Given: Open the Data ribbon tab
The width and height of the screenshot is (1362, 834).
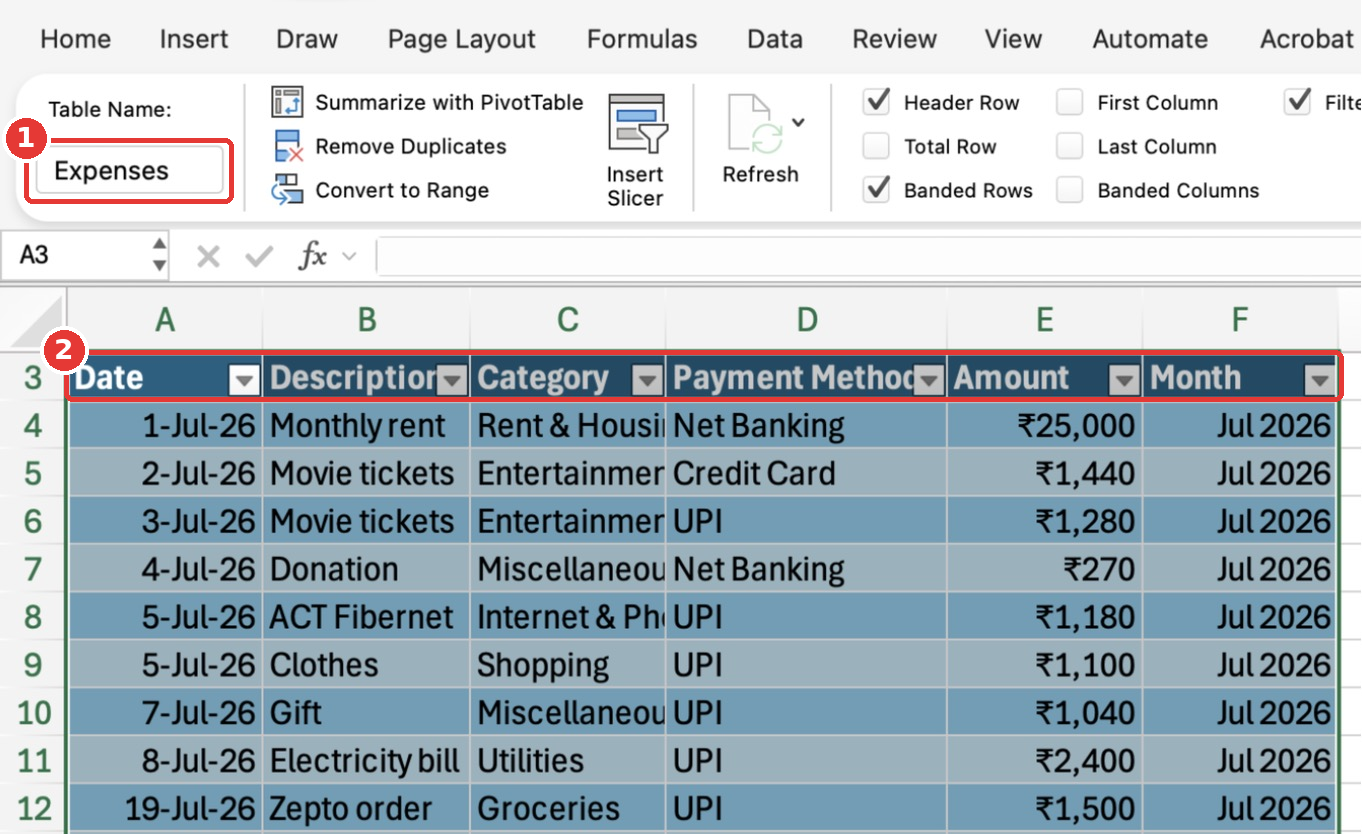Looking at the screenshot, I should coord(775,39).
